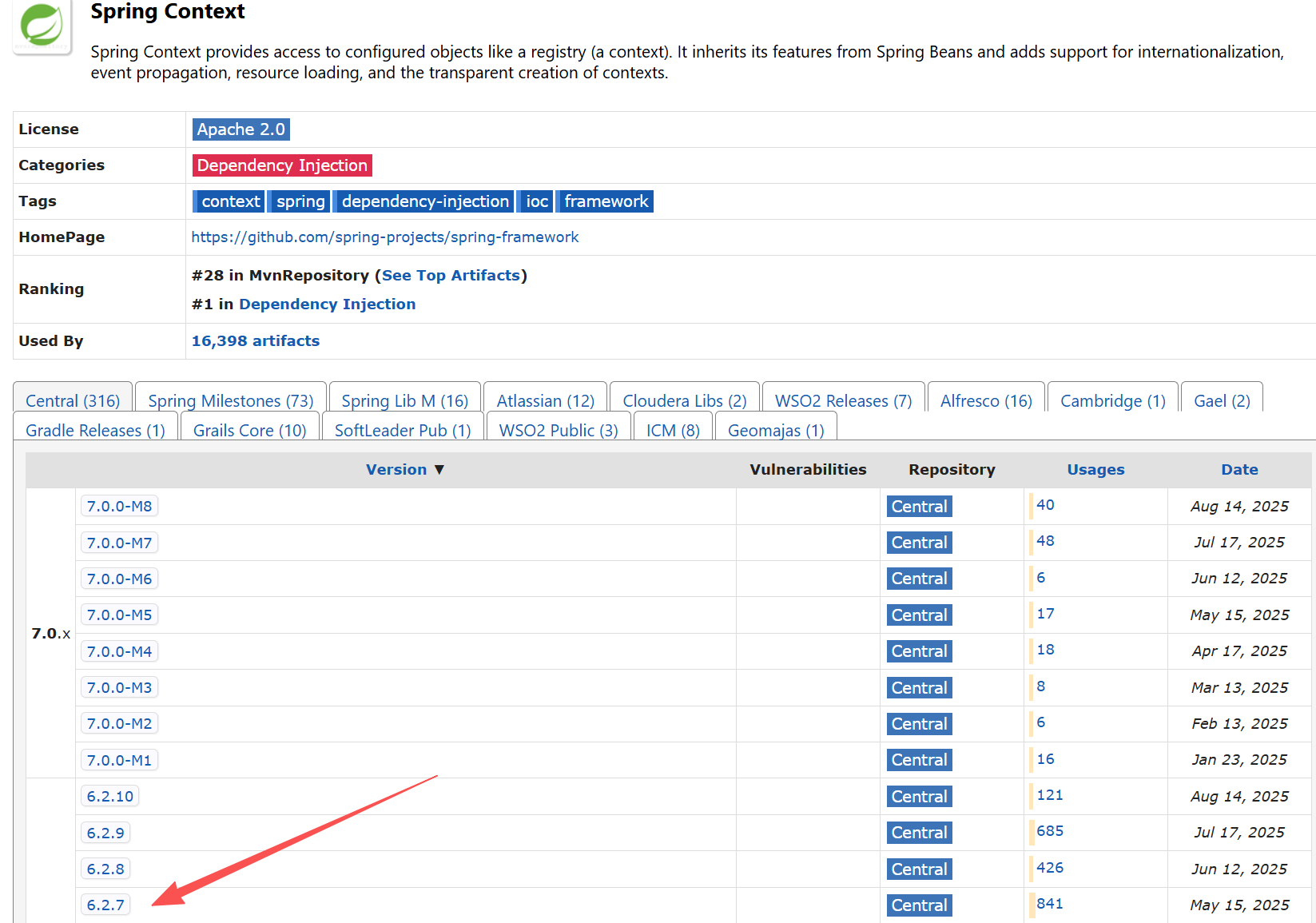Open the 841 usages link for 6.2.7
Viewport: 1316px width, 923px height.
(x=1050, y=904)
